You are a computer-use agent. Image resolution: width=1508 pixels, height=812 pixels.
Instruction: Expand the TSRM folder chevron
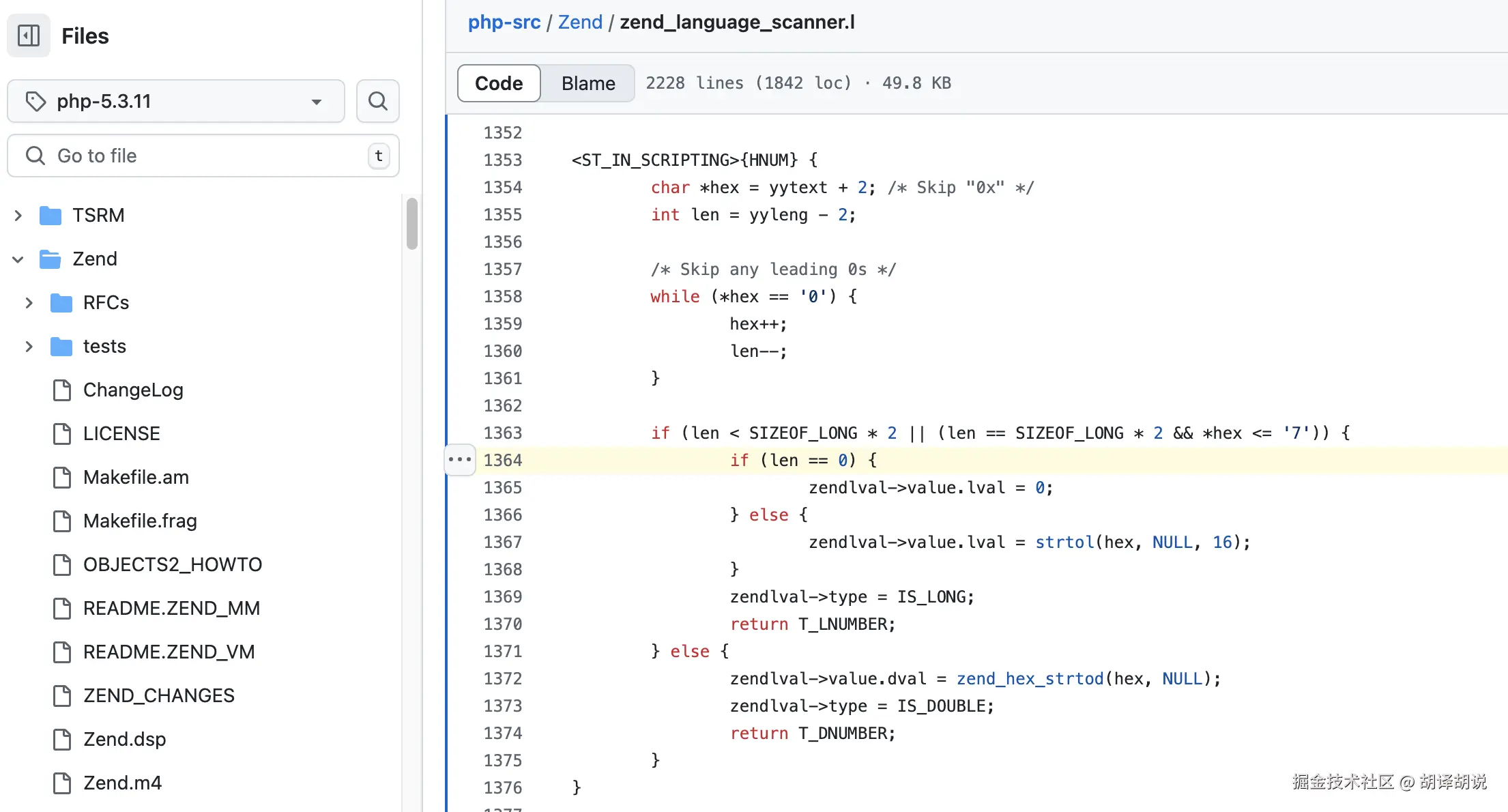pyautogui.click(x=18, y=216)
